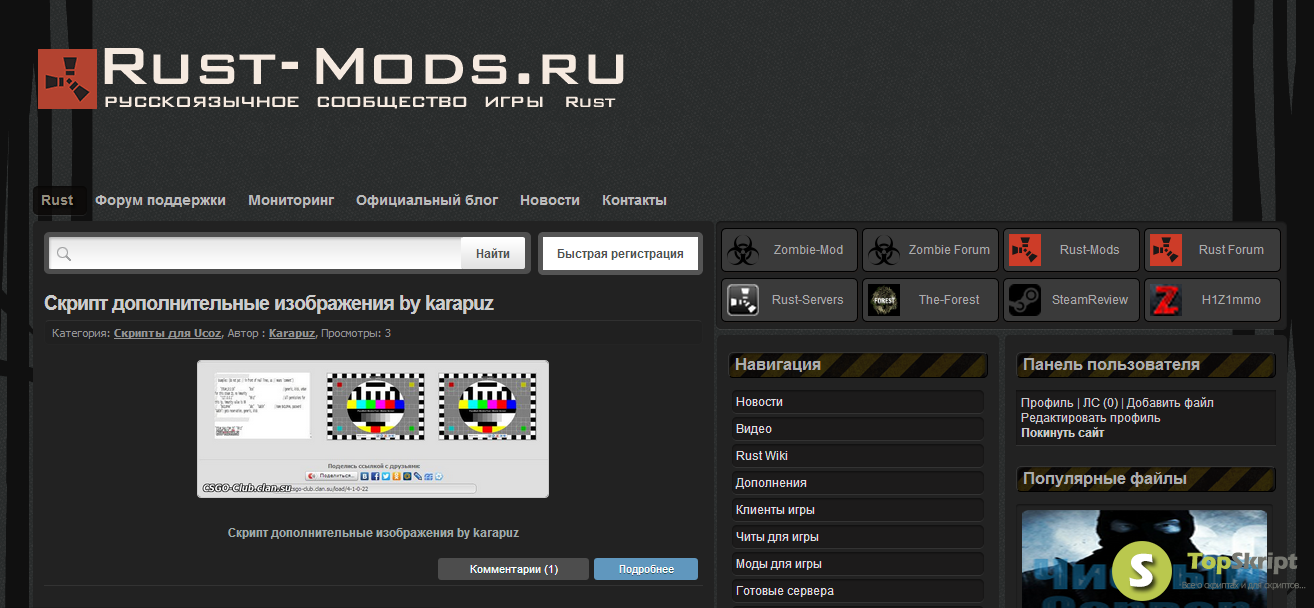Click the Zombie Forum biohazard icon
This screenshot has height=608, width=1314.
pos(883,250)
